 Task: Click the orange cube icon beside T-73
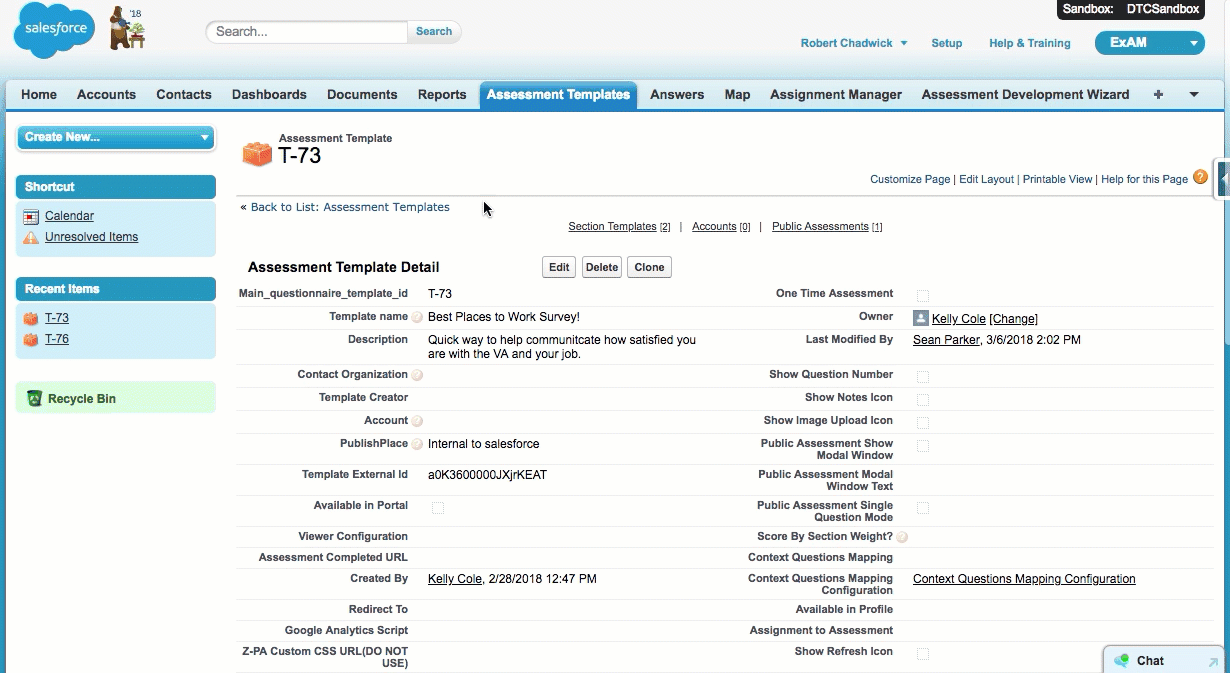(x=31, y=318)
